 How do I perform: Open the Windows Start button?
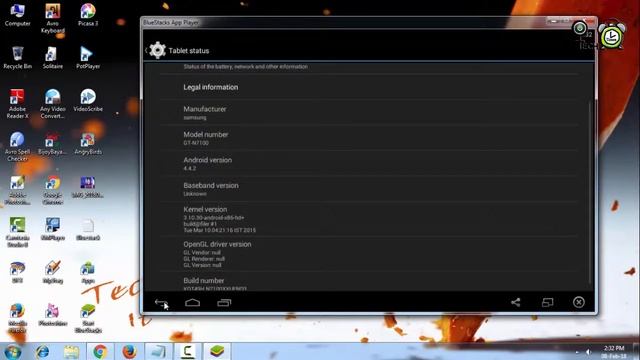pyautogui.click(x=12, y=351)
